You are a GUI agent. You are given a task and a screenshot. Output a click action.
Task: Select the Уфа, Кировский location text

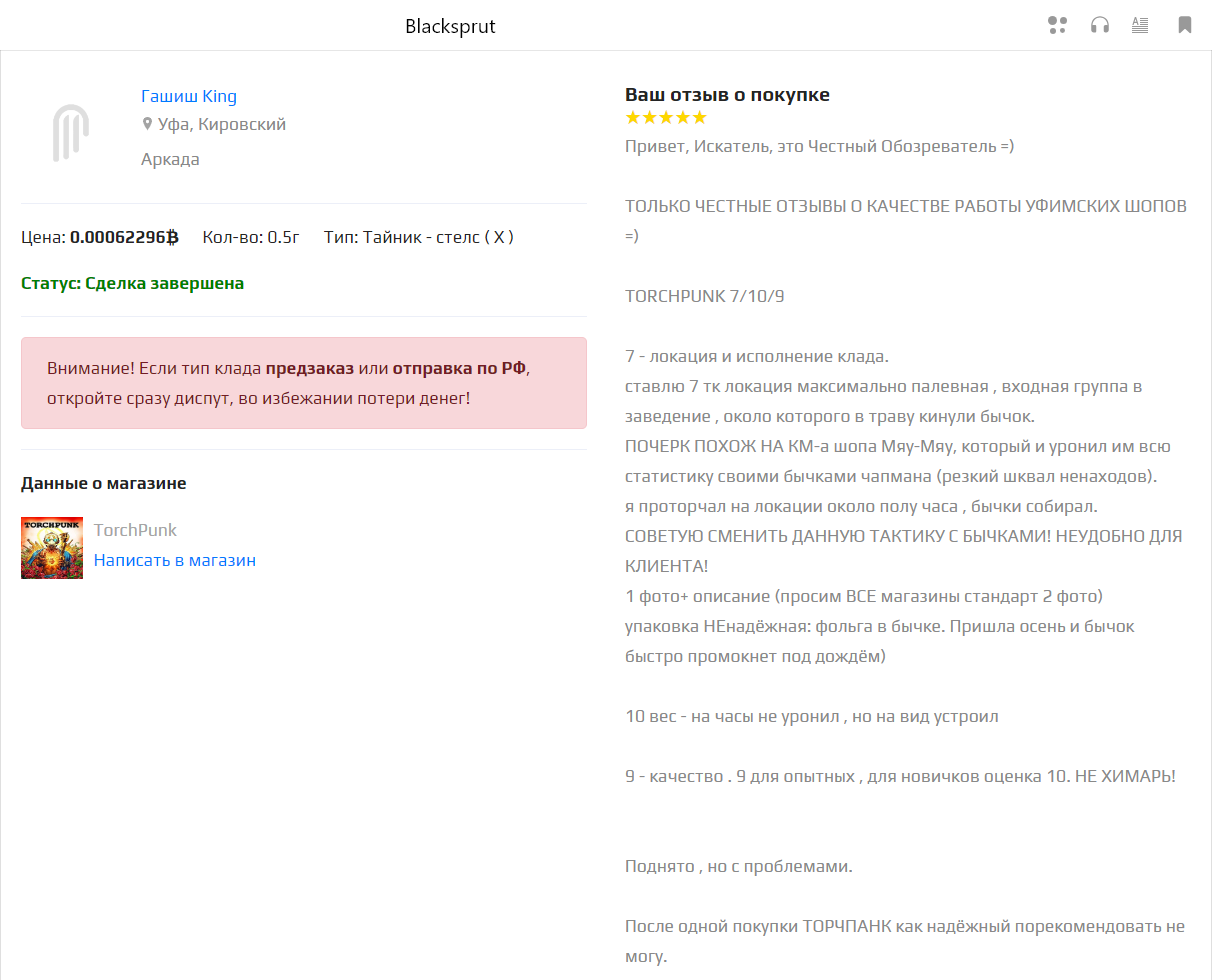[222, 125]
